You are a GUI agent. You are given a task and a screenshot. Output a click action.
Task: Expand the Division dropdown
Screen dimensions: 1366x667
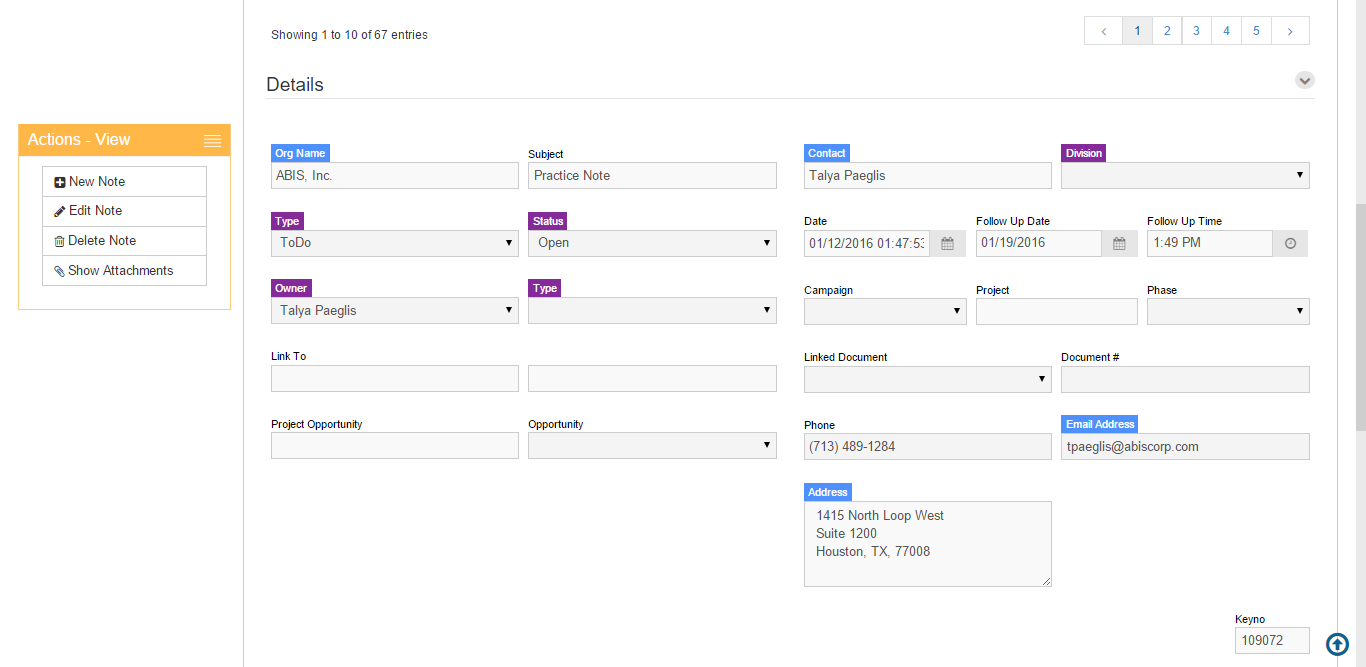click(x=1185, y=176)
